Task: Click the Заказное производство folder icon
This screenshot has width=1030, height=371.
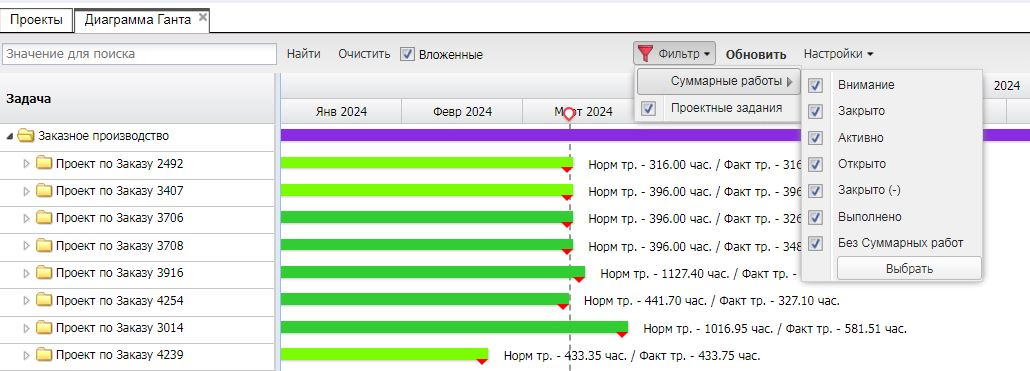Action: pyautogui.click(x=26, y=136)
